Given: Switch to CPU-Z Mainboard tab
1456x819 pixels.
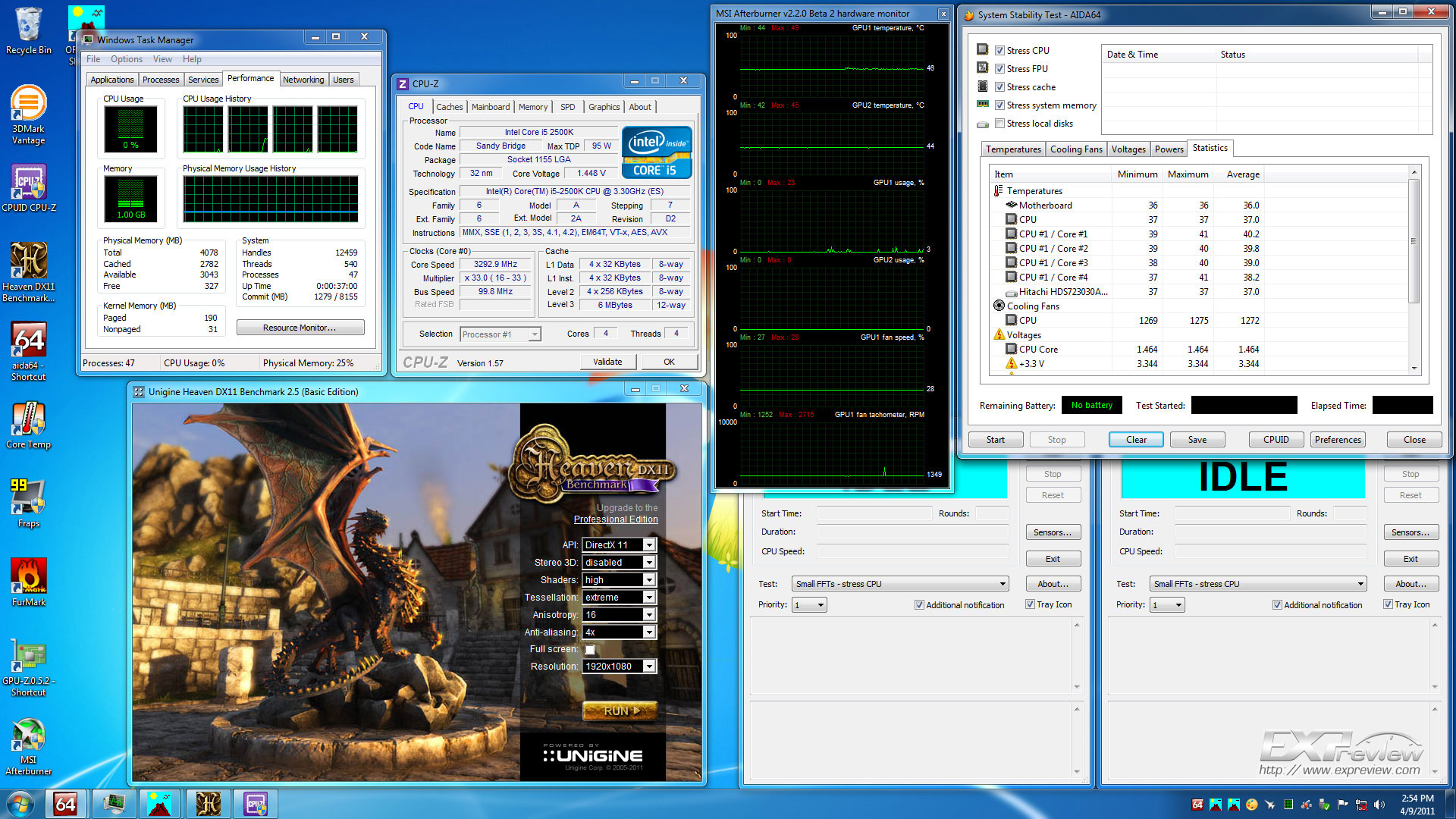Looking at the screenshot, I should tap(491, 107).
